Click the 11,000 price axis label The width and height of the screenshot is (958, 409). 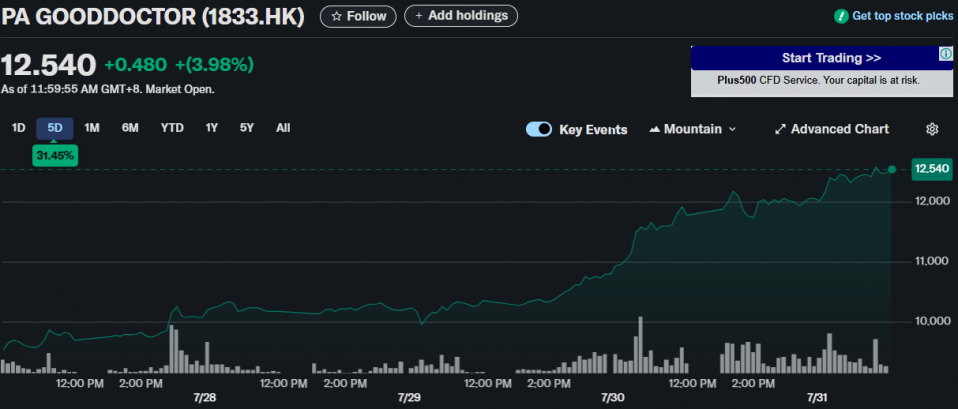coord(930,262)
